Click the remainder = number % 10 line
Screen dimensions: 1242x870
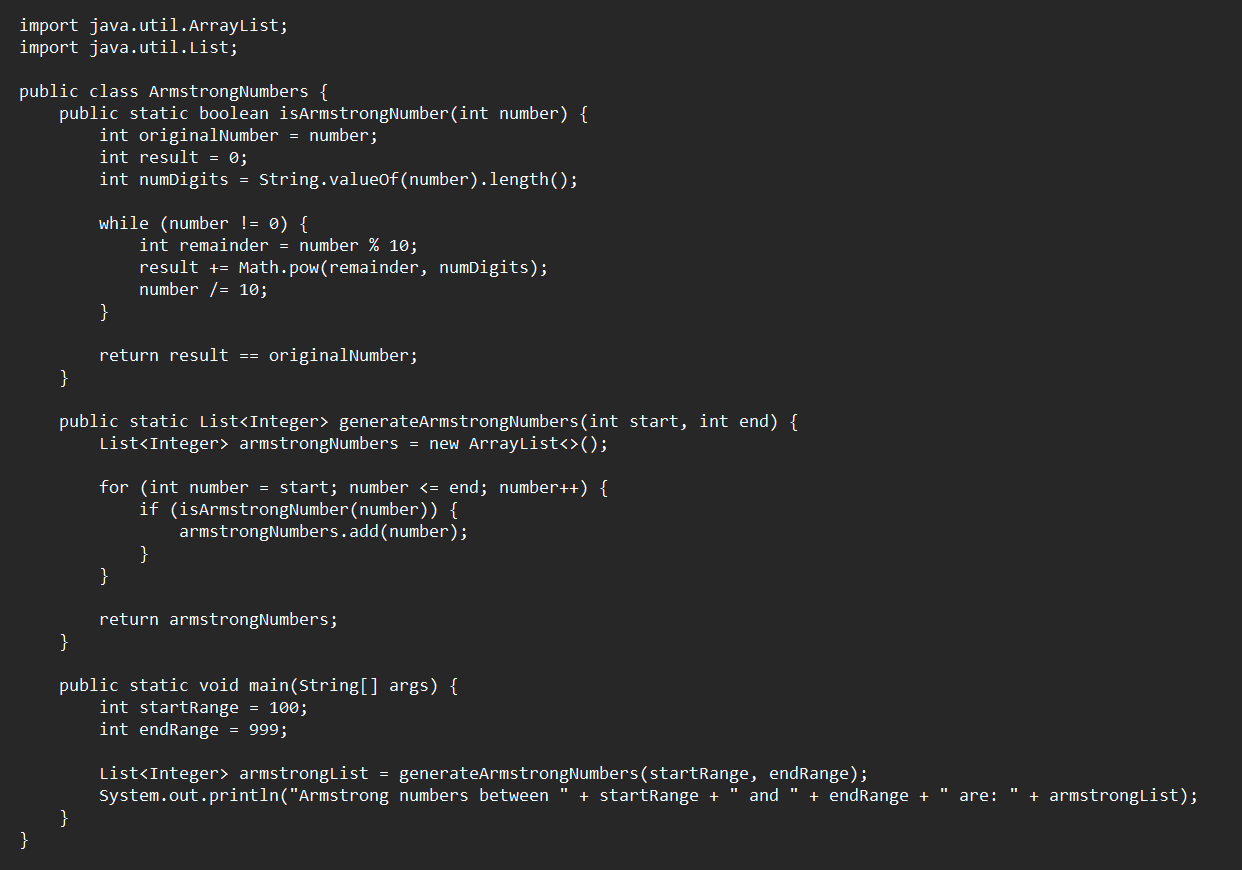(278, 245)
